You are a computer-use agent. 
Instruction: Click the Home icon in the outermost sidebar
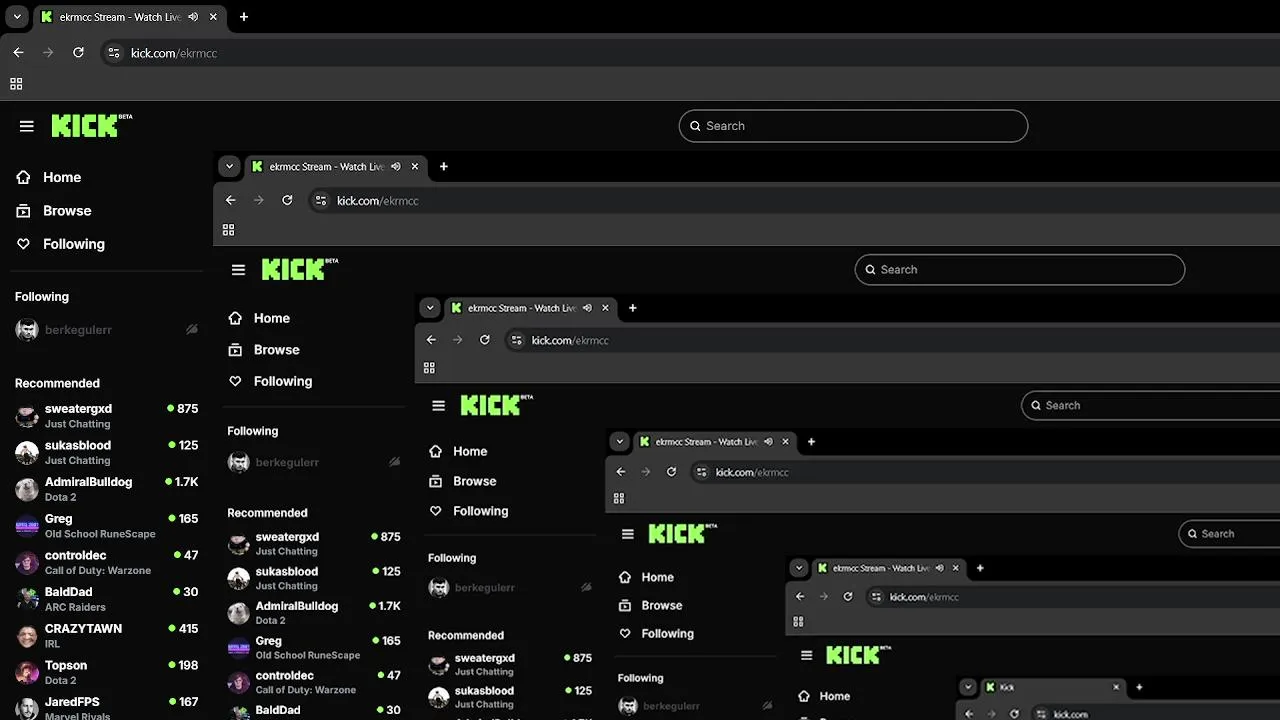24,177
